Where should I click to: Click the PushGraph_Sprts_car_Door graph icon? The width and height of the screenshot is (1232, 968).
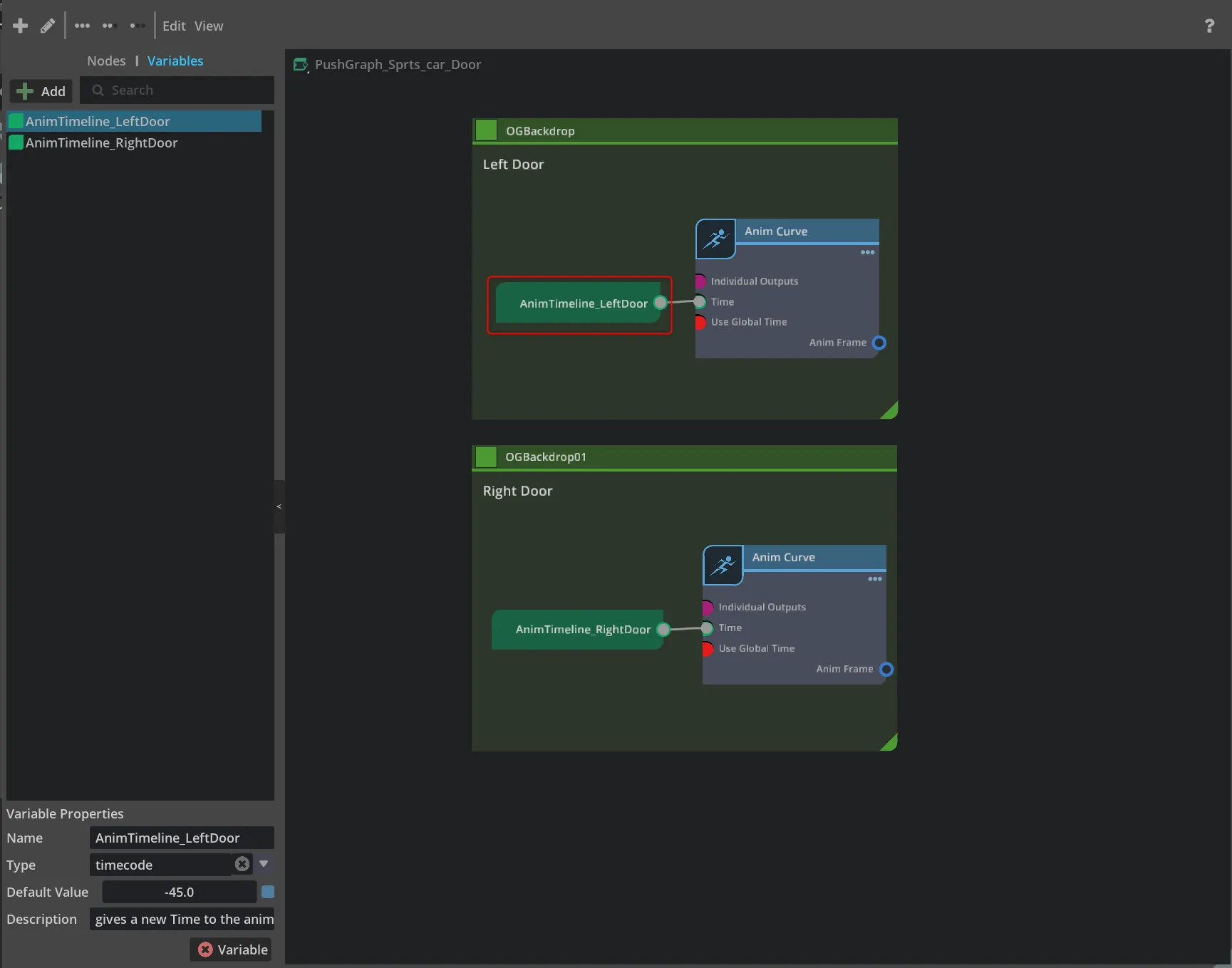[301, 65]
